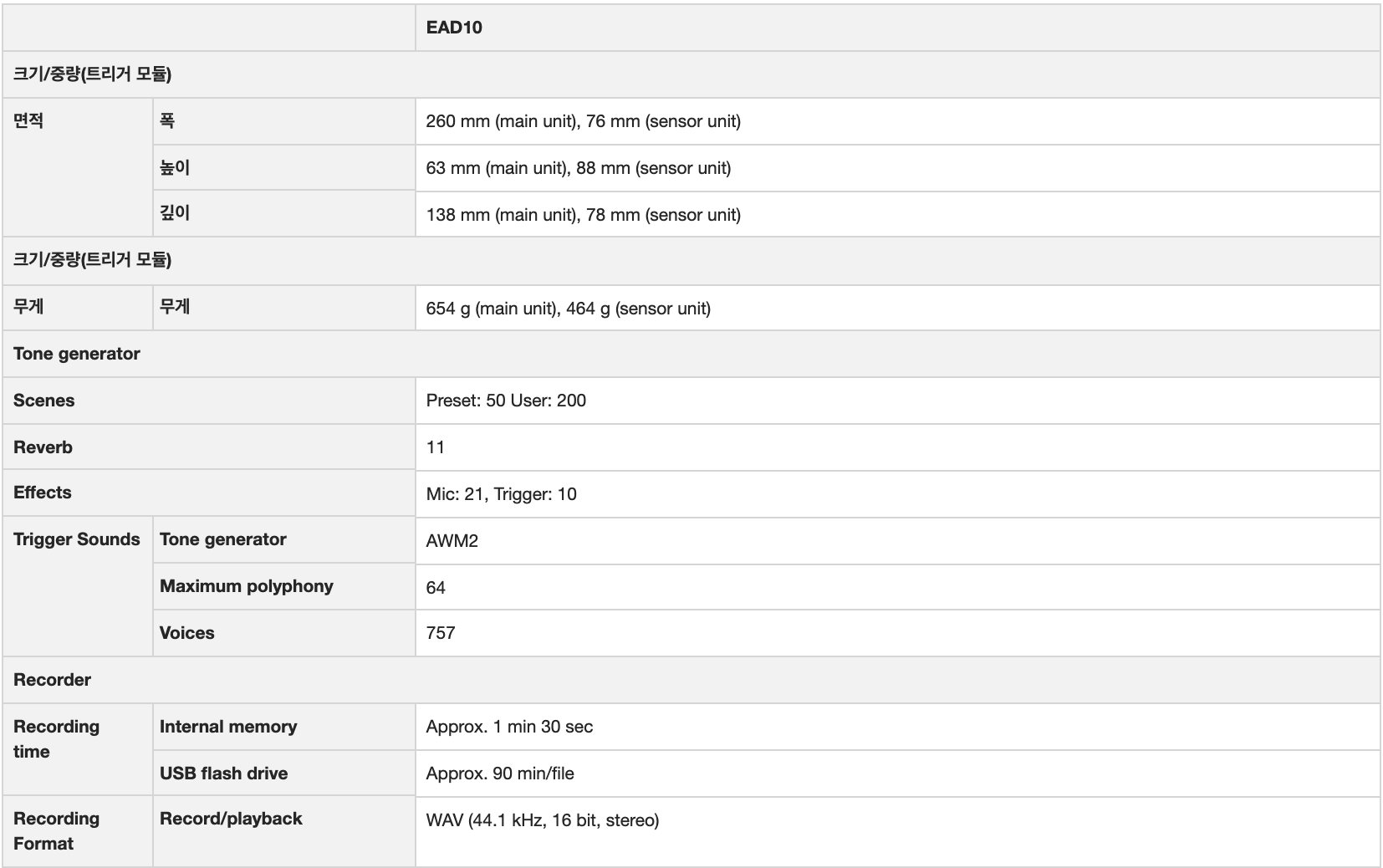Viewport: 1383px width, 868px height.
Task: Click the Internal memory label
Action: pyautogui.click(x=228, y=727)
